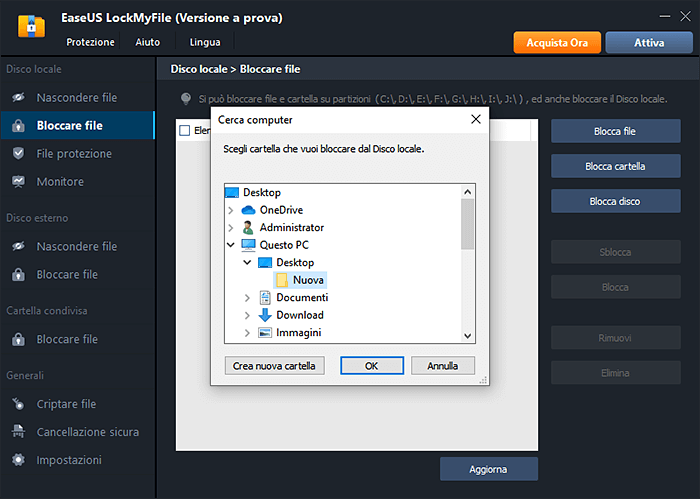Click Desktop folder icon under Questo PC
This screenshot has width=700, height=499.
265,262
